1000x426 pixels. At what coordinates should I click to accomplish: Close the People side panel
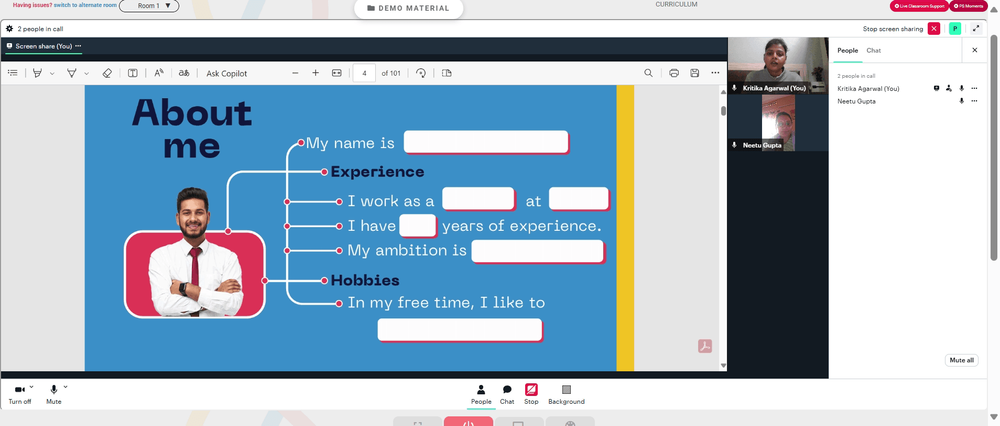[974, 50]
